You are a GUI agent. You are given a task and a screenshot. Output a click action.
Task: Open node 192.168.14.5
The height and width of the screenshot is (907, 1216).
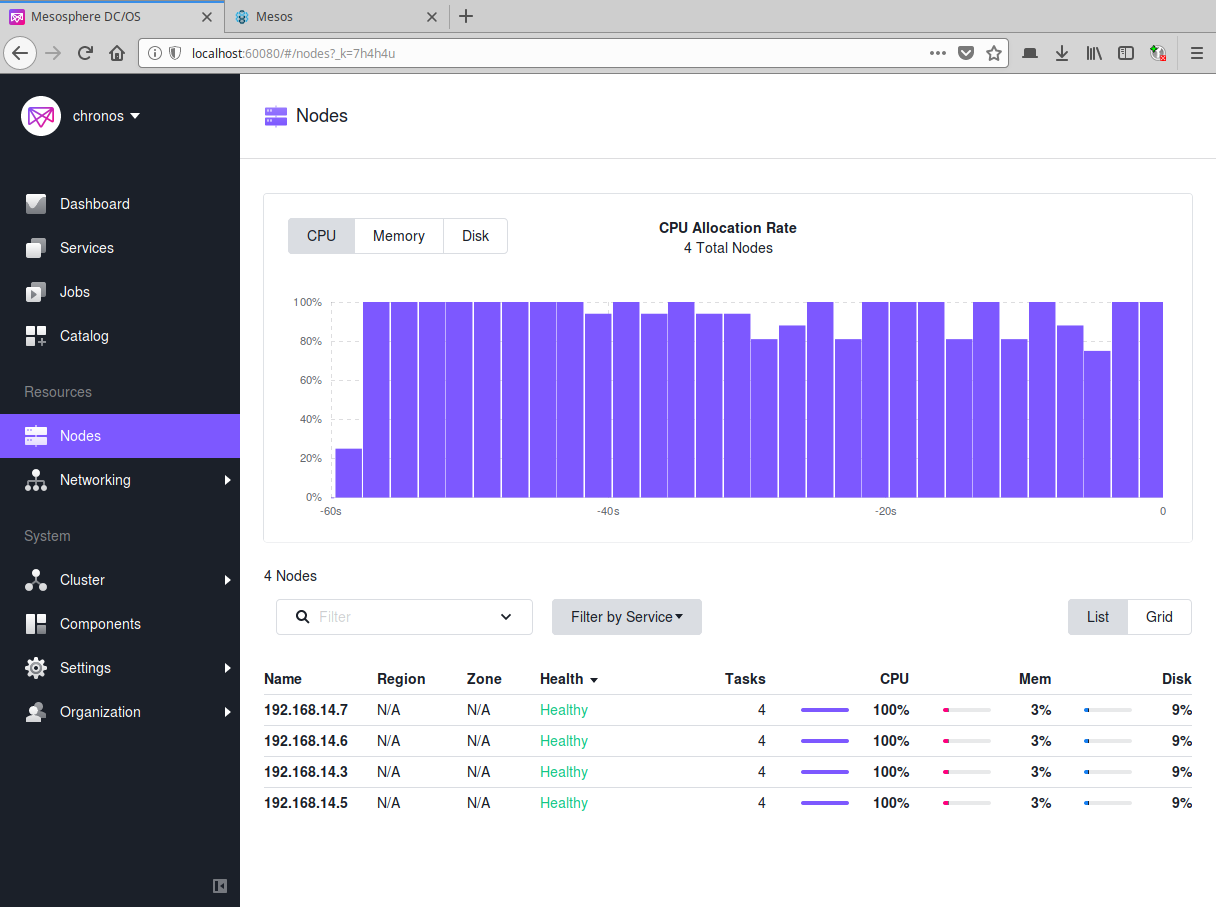[306, 803]
